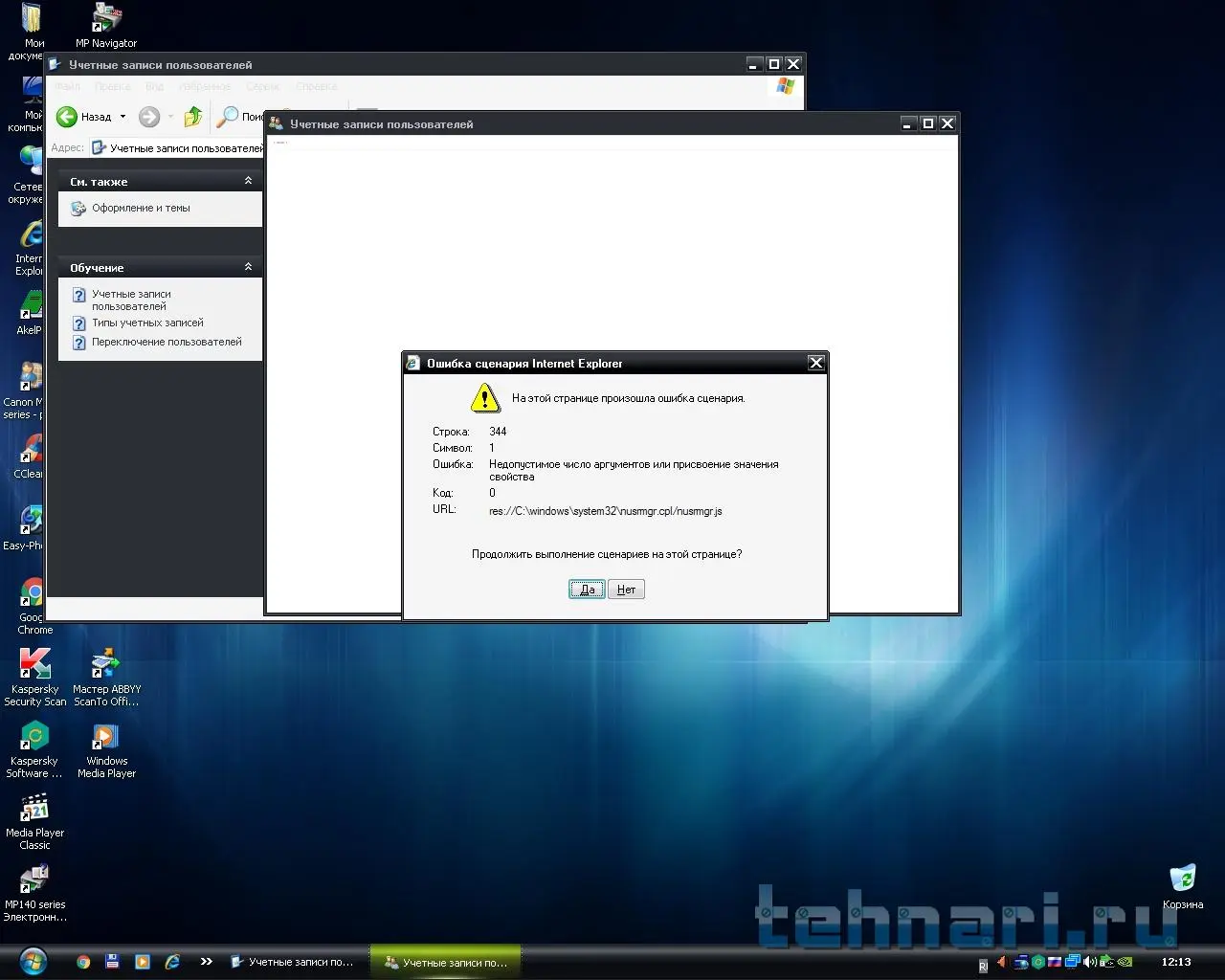Click the Start orb button
The image size is (1225, 980).
pyautogui.click(x=33, y=960)
